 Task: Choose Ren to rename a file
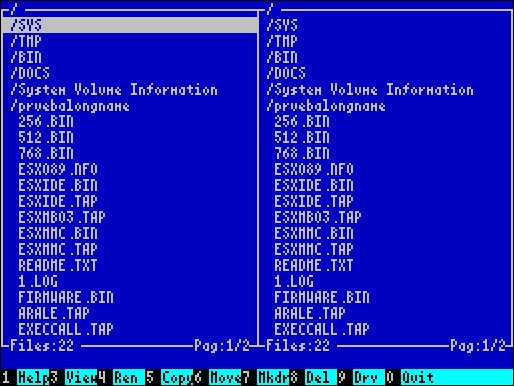(x=129, y=377)
